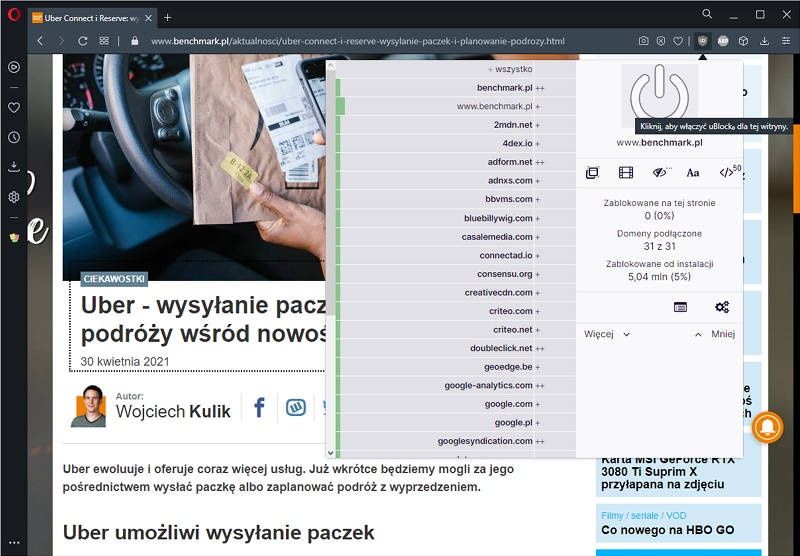The image size is (800, 556).
Task: Close the Uber Connect tab
Action: tap(148, 18)
